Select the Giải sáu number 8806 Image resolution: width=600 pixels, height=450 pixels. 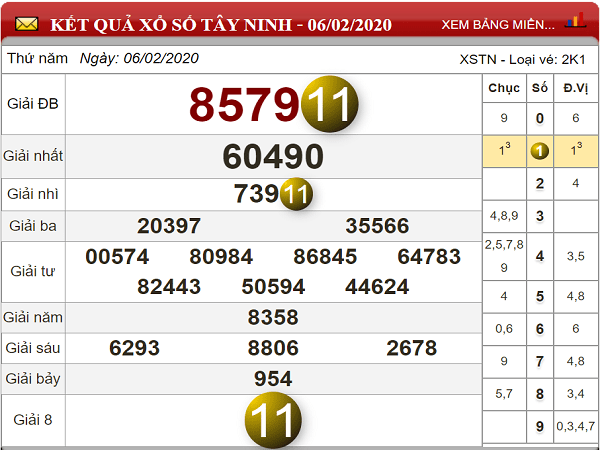[273, 348]
